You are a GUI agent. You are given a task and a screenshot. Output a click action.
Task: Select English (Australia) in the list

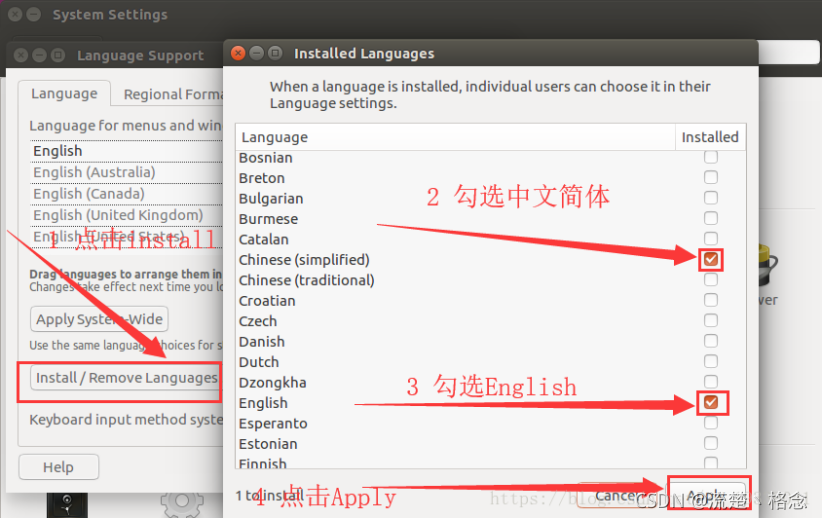tap(126, 172)
